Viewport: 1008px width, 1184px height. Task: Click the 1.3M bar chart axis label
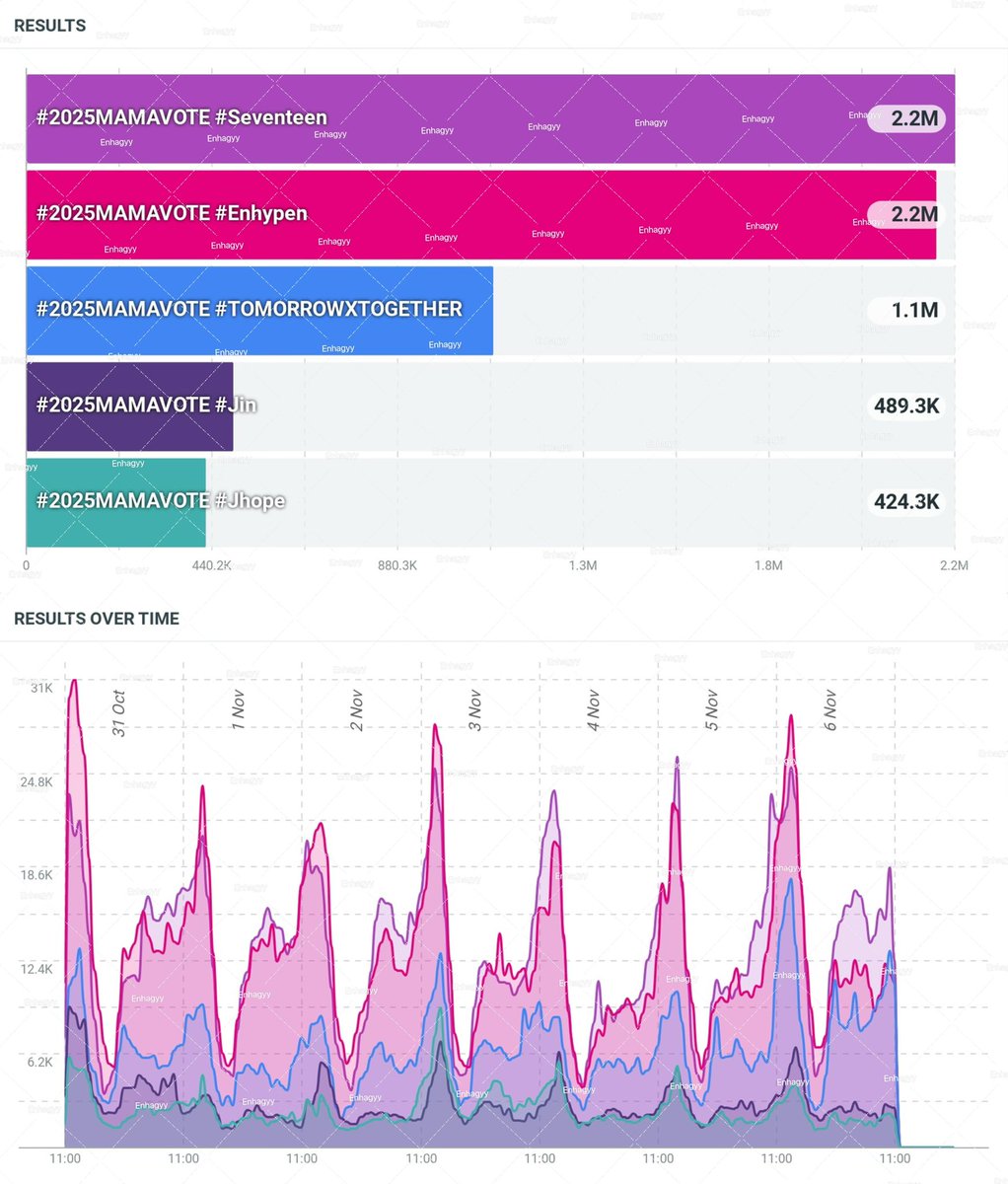583,565
